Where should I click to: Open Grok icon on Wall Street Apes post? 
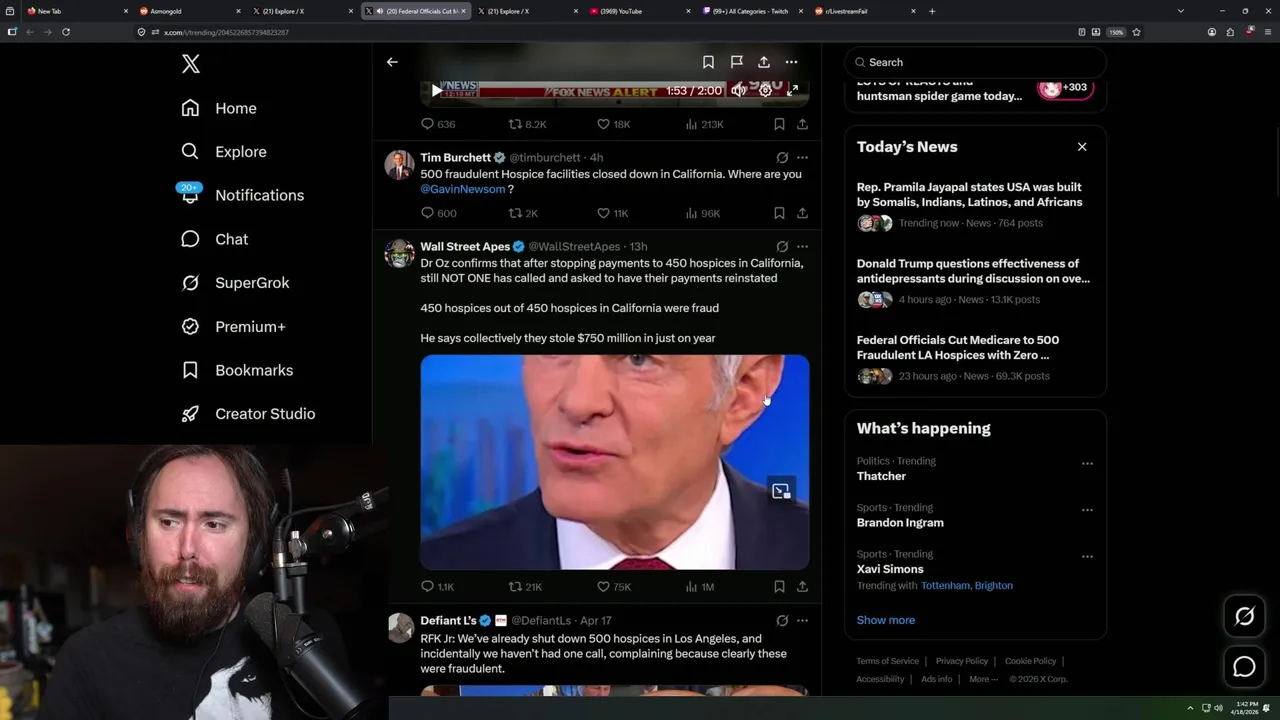coord(782,247)
